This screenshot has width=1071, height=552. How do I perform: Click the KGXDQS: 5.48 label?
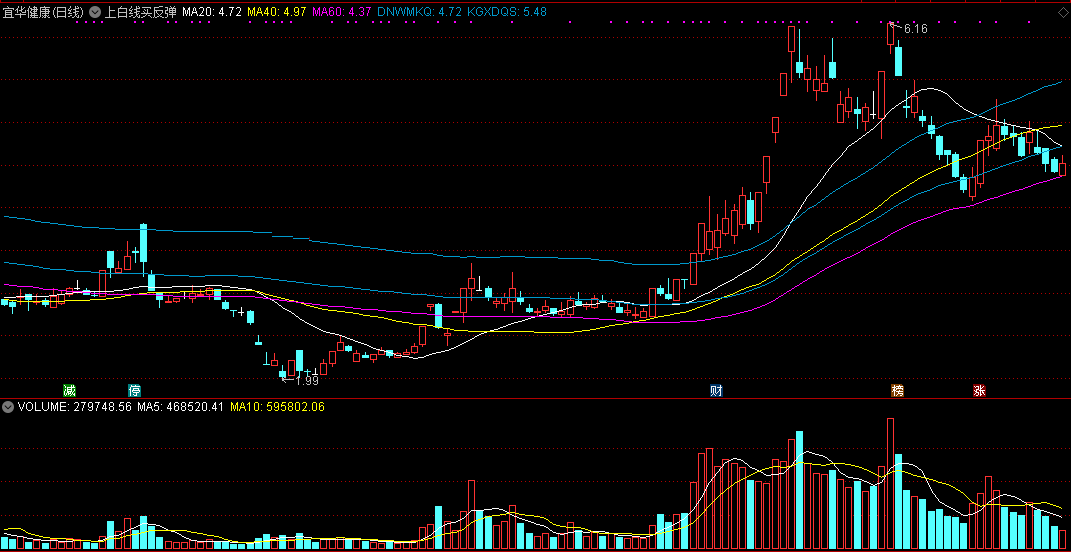point(507,12)
